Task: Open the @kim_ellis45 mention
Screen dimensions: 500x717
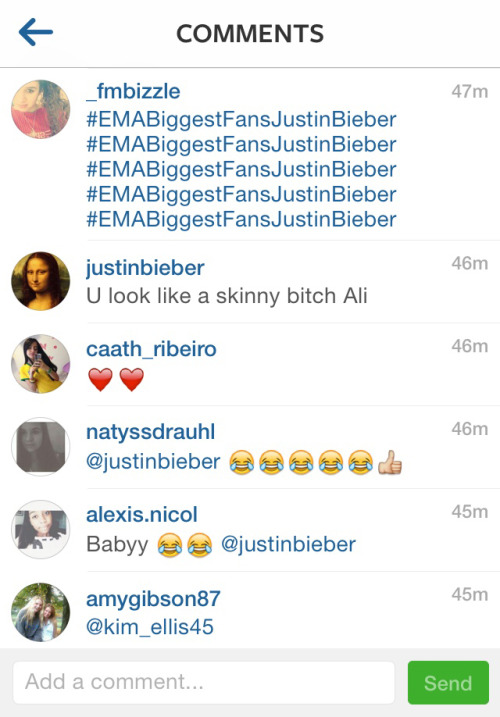Action: point(150,627)
